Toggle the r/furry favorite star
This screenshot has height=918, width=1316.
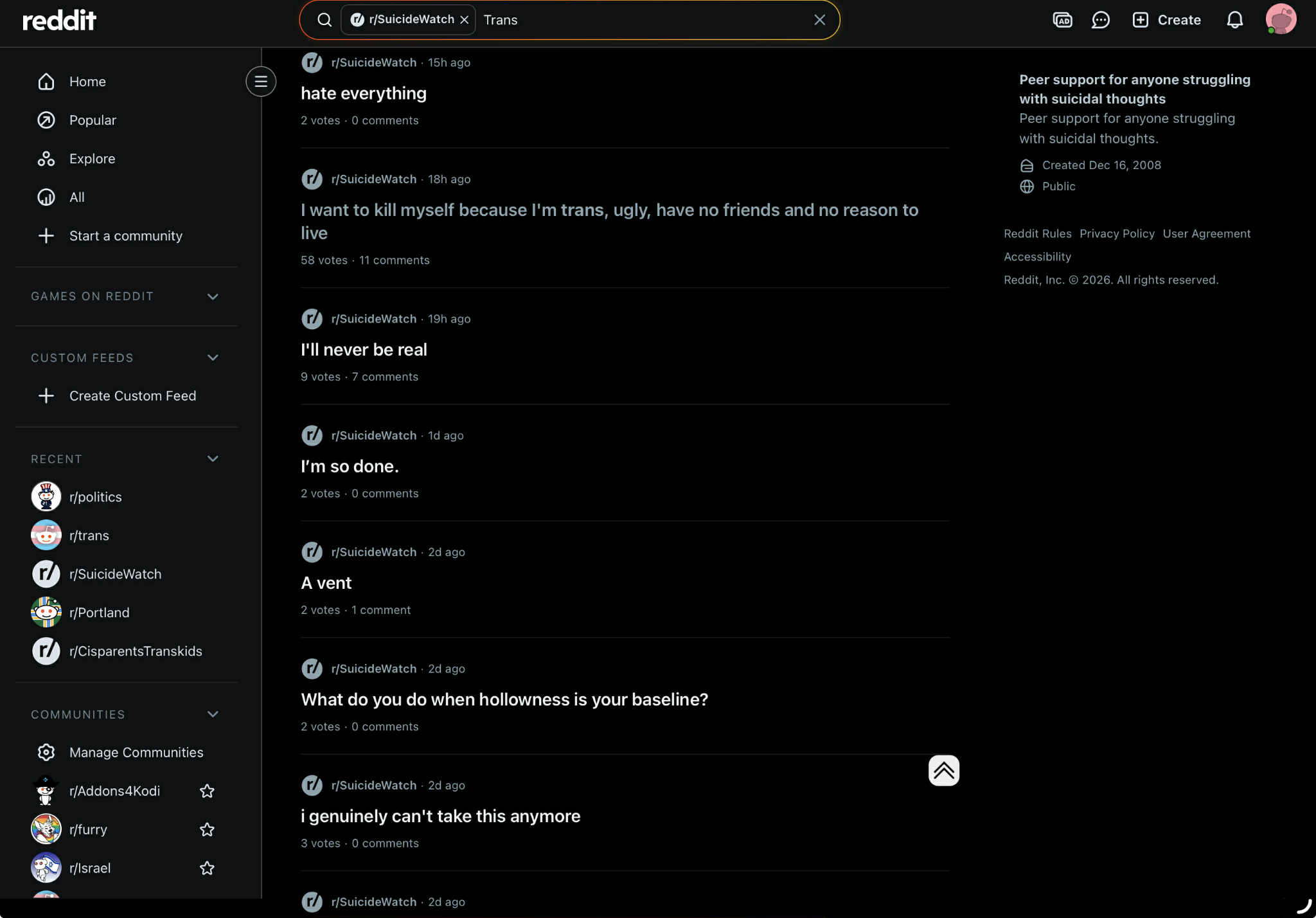pyautogui.click(x=207, y=829)
